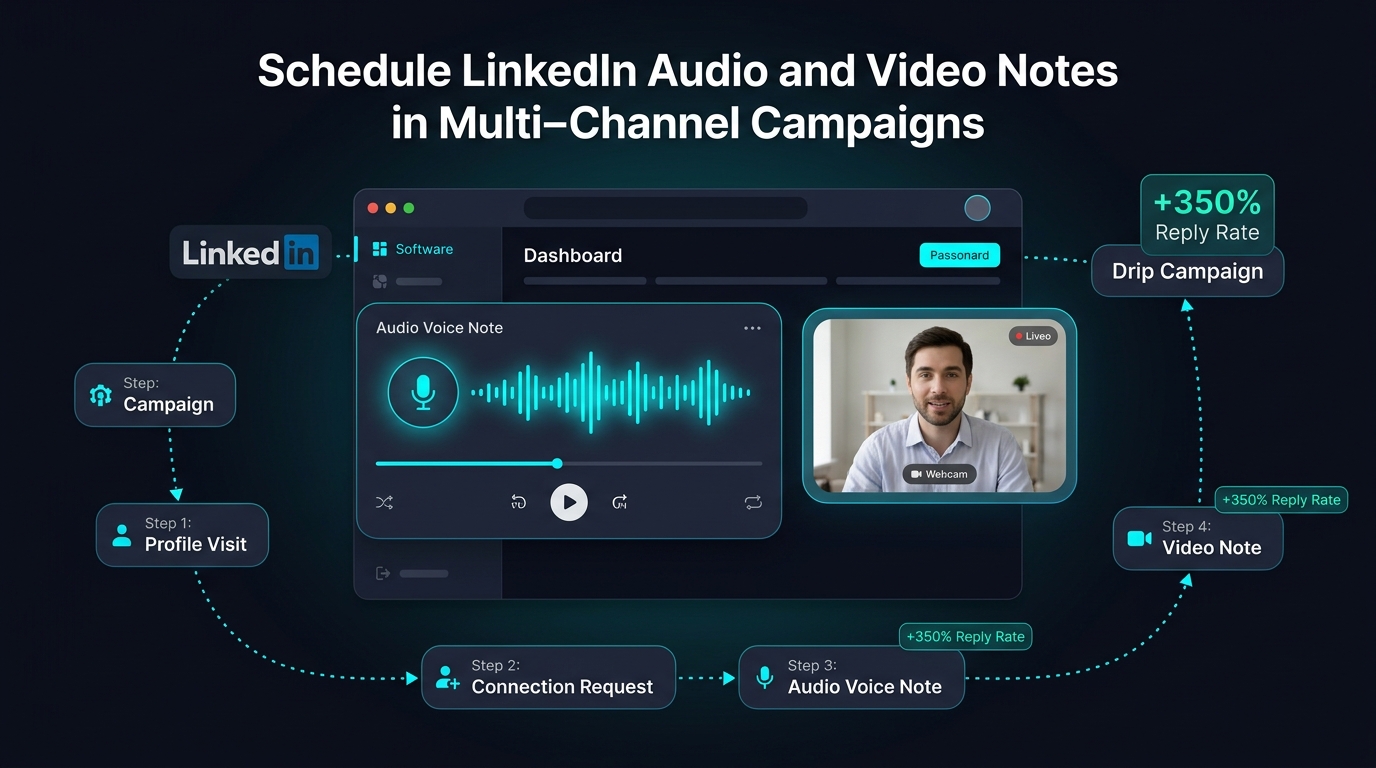Click the Passonard button
The image size is (1376, 768).
pos(959,255)
